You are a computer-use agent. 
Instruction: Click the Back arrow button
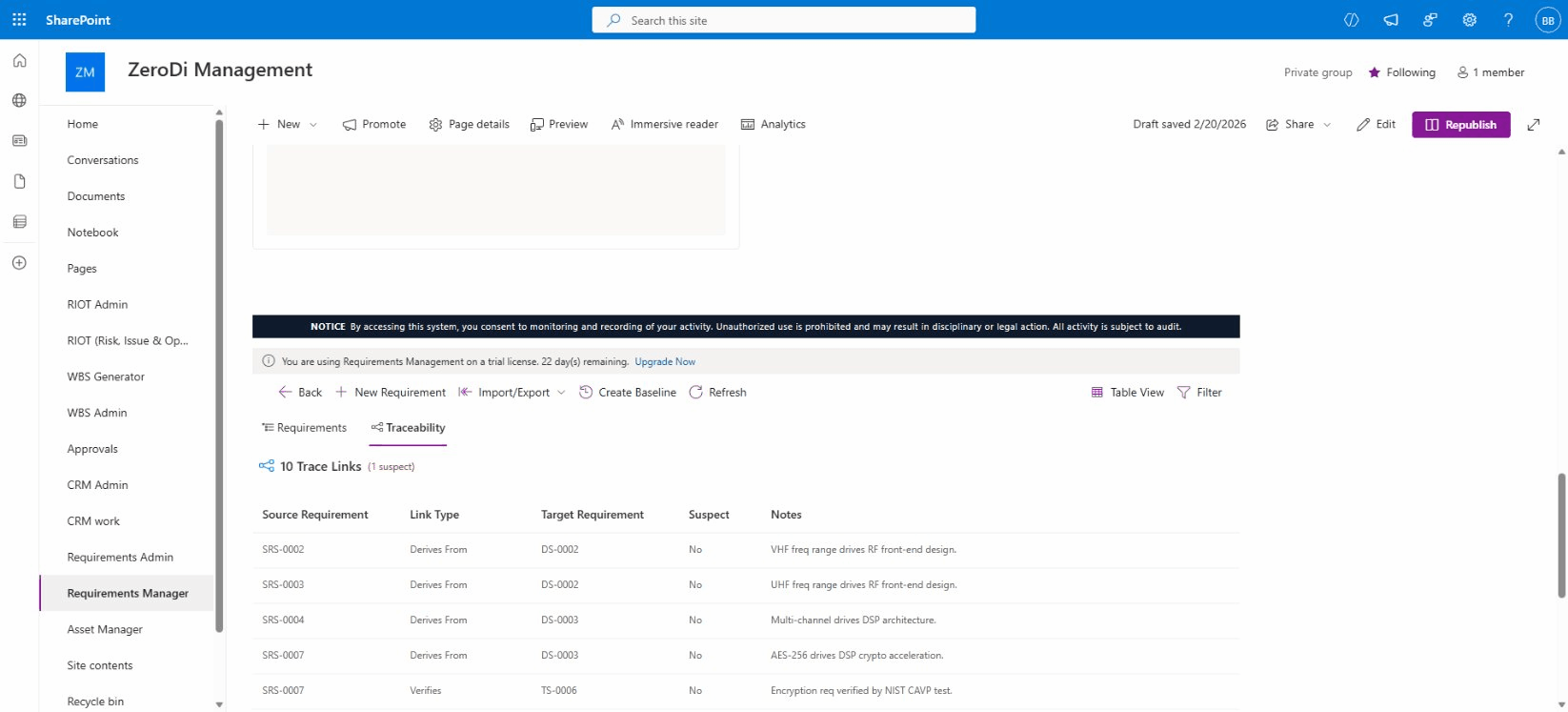(300, 393)
